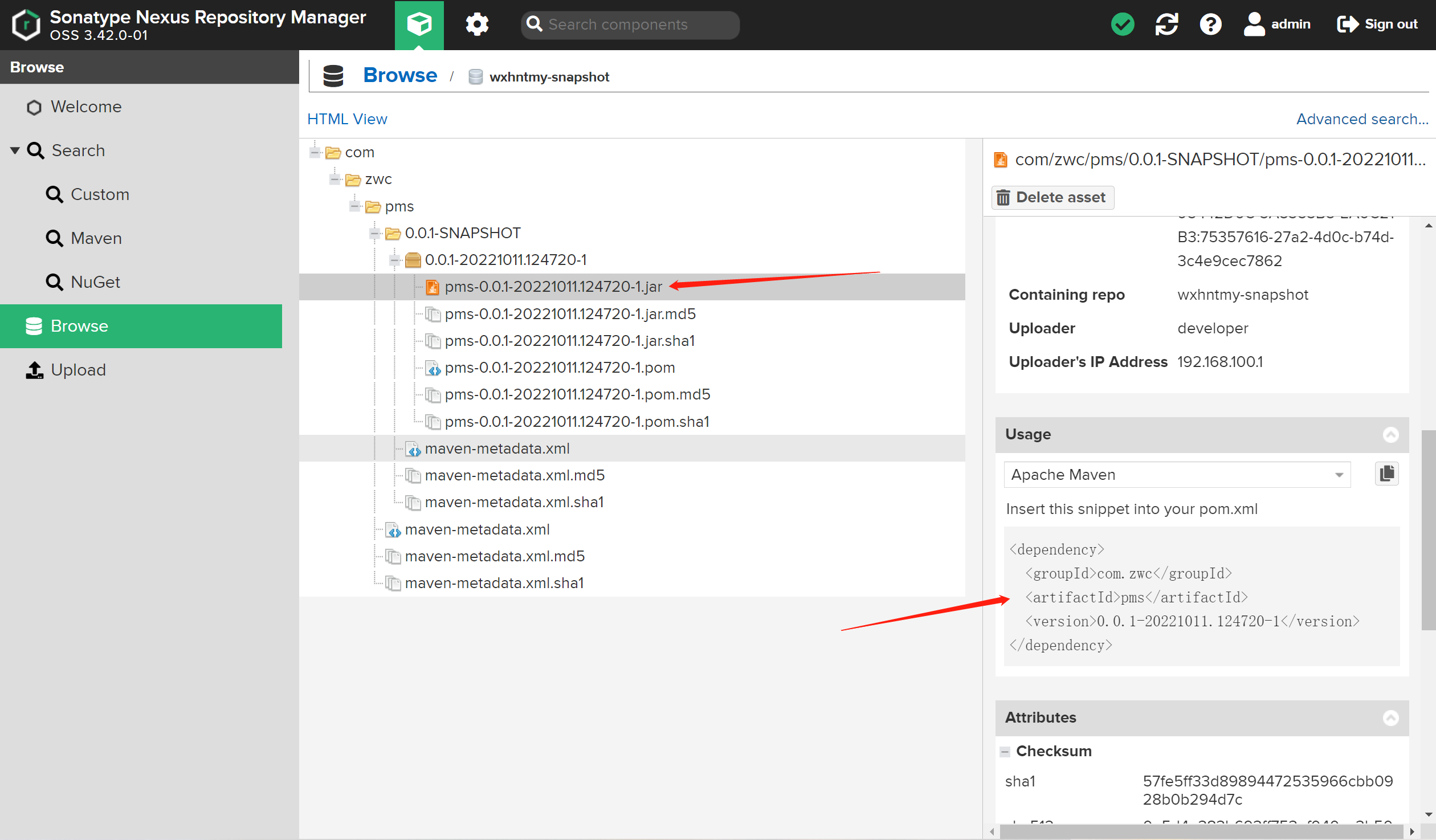
Task: Select the 0.0.1-20221011.124720-1 component
Action: pyautogui.click(x=505, y=260)
